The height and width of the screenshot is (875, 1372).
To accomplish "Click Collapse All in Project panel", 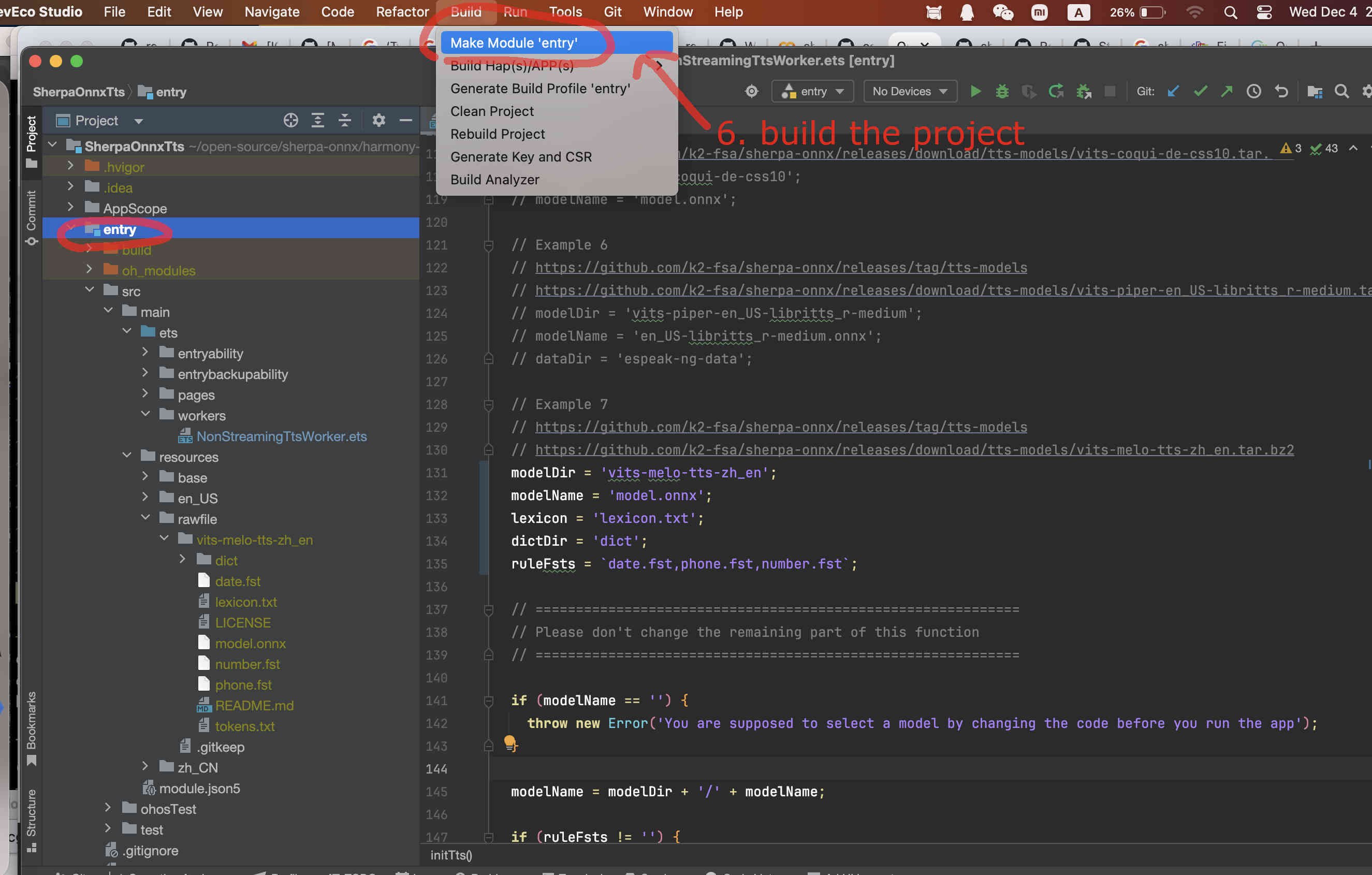I will tap(344, 120).
